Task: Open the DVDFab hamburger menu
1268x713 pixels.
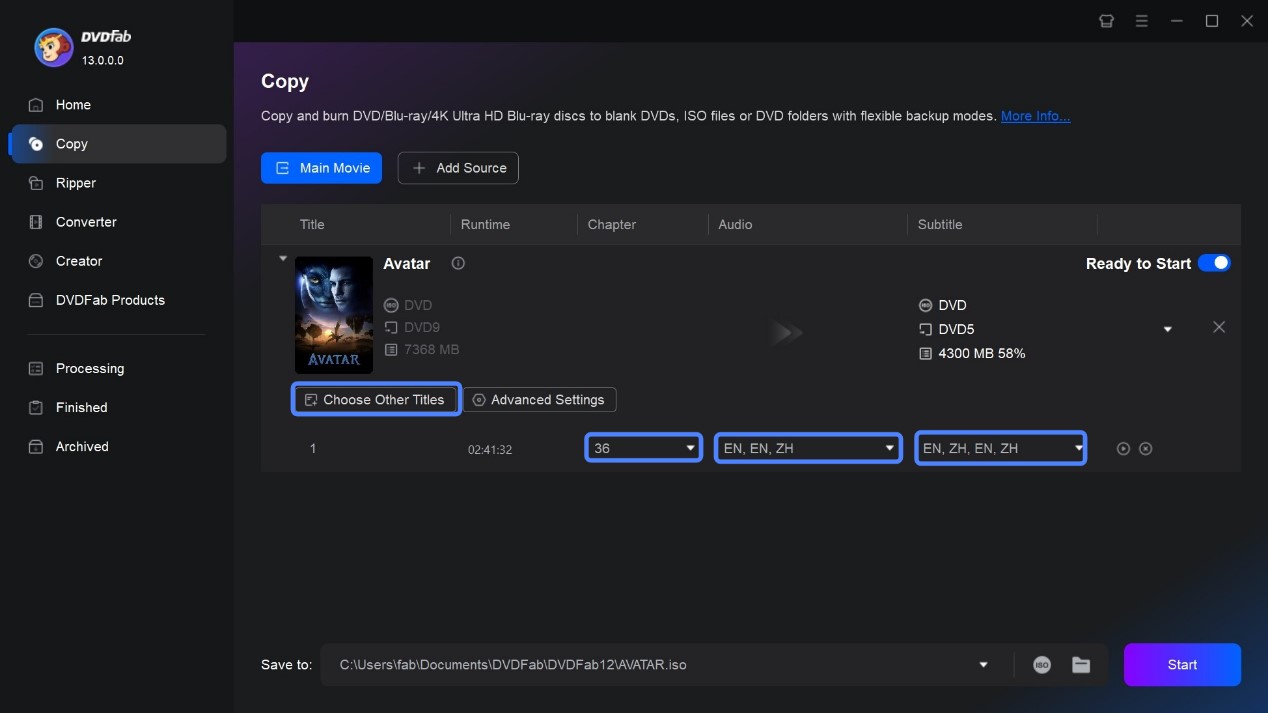Action: [x=1141, y=20]
